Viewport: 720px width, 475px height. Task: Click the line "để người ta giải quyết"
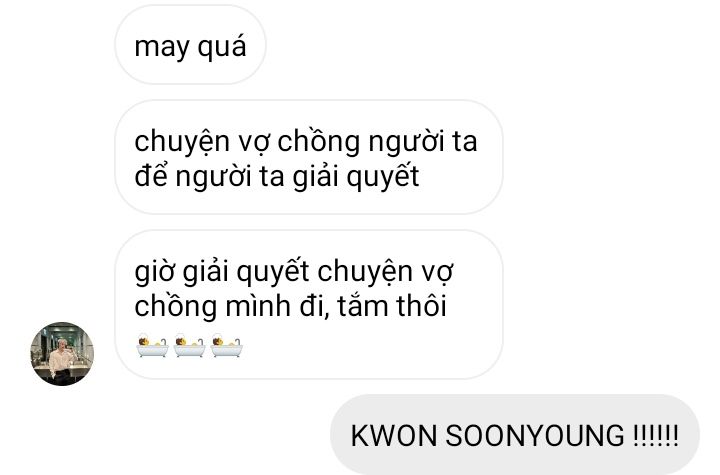277,176
